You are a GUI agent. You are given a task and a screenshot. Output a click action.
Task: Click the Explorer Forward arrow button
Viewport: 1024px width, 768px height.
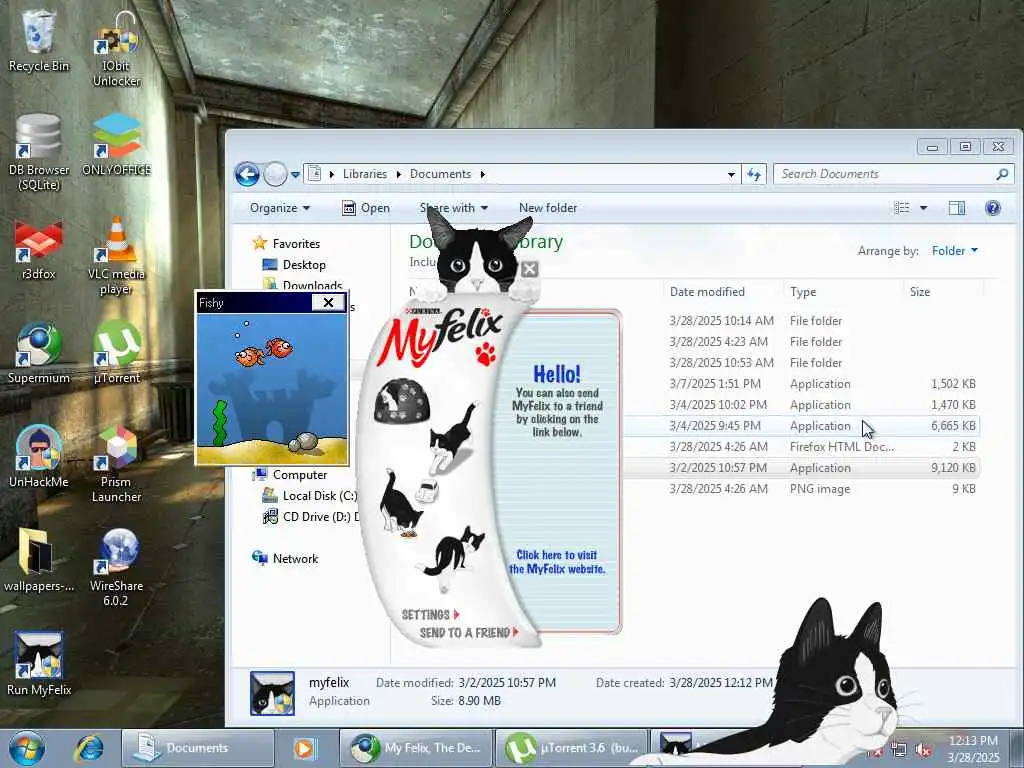[x=276, y=174]
